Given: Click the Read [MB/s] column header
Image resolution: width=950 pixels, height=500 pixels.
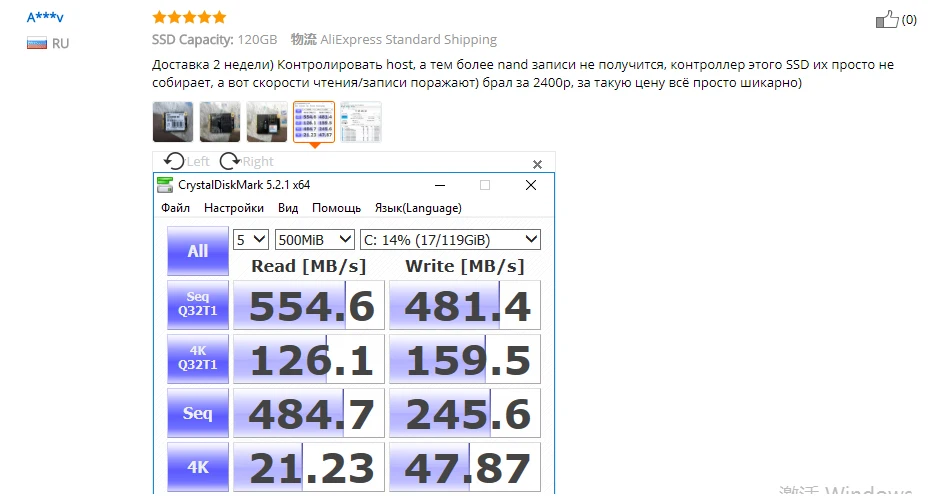Looking at the screenshot, I should tap(308, 266).
